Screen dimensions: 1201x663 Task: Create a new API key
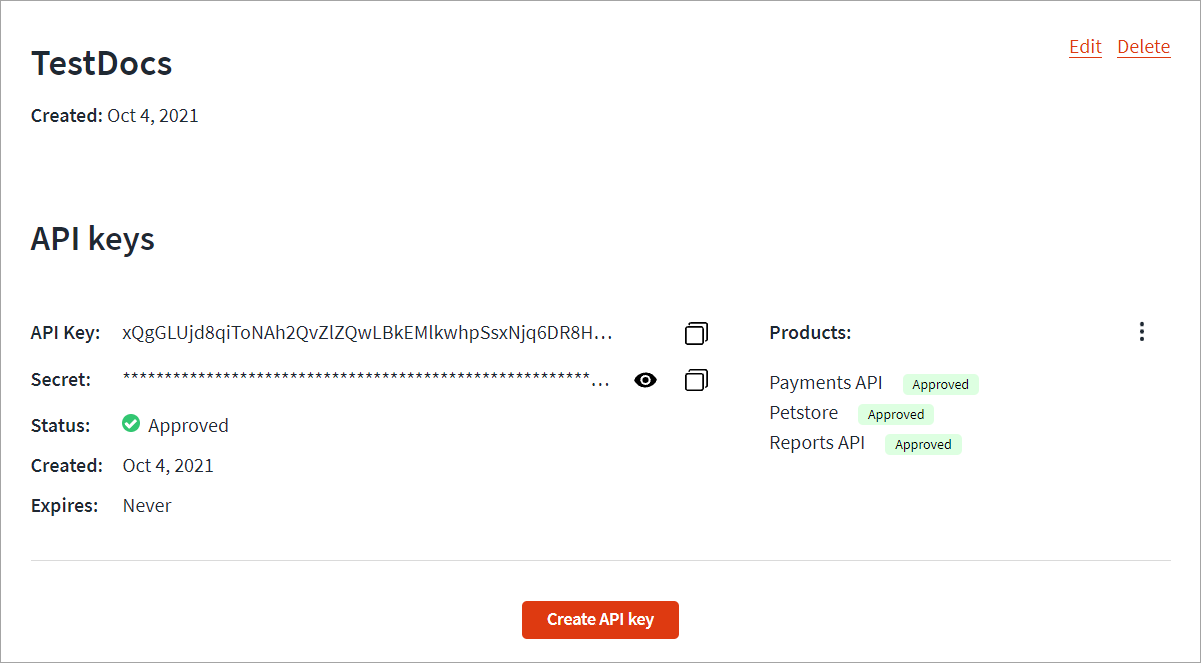click(x=600, y=619)
